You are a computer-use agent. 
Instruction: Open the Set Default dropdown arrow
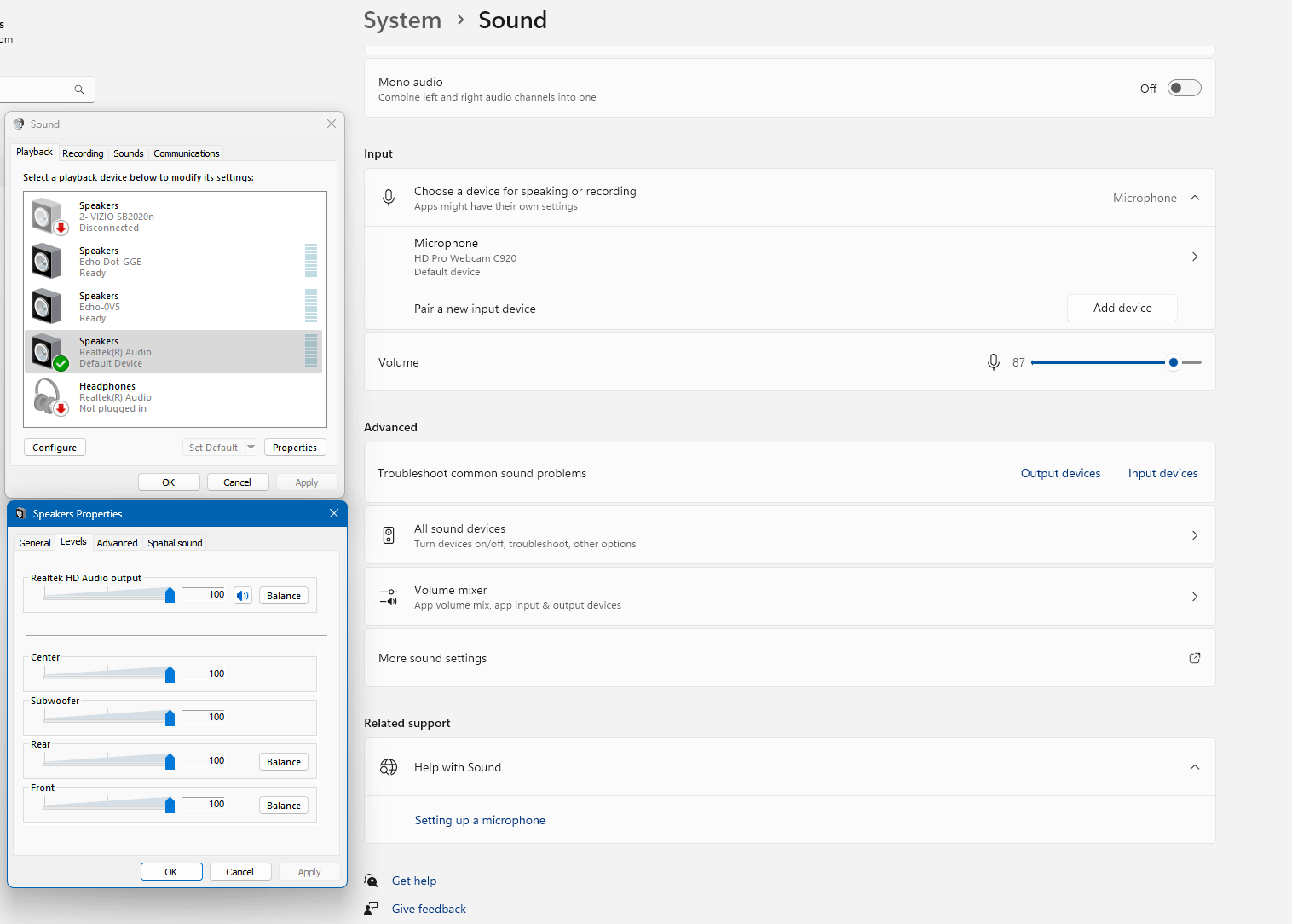(251, 448)
